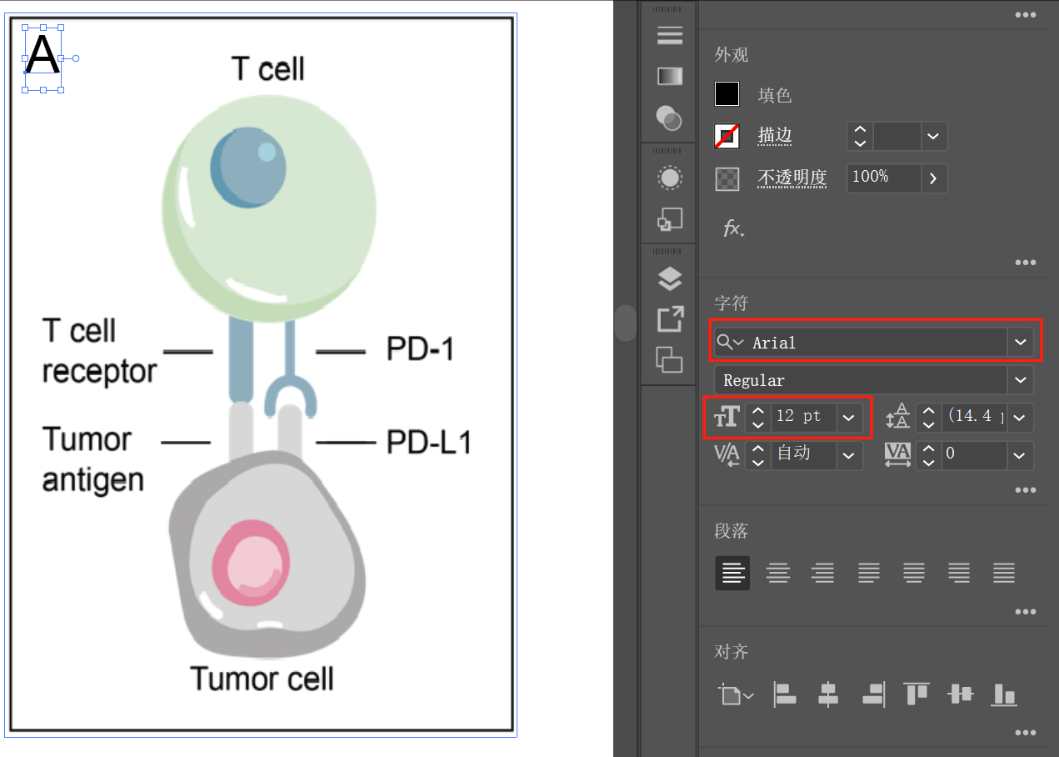Set paragraph to align center
1059x757 pixels.
(x=778, y=573)
